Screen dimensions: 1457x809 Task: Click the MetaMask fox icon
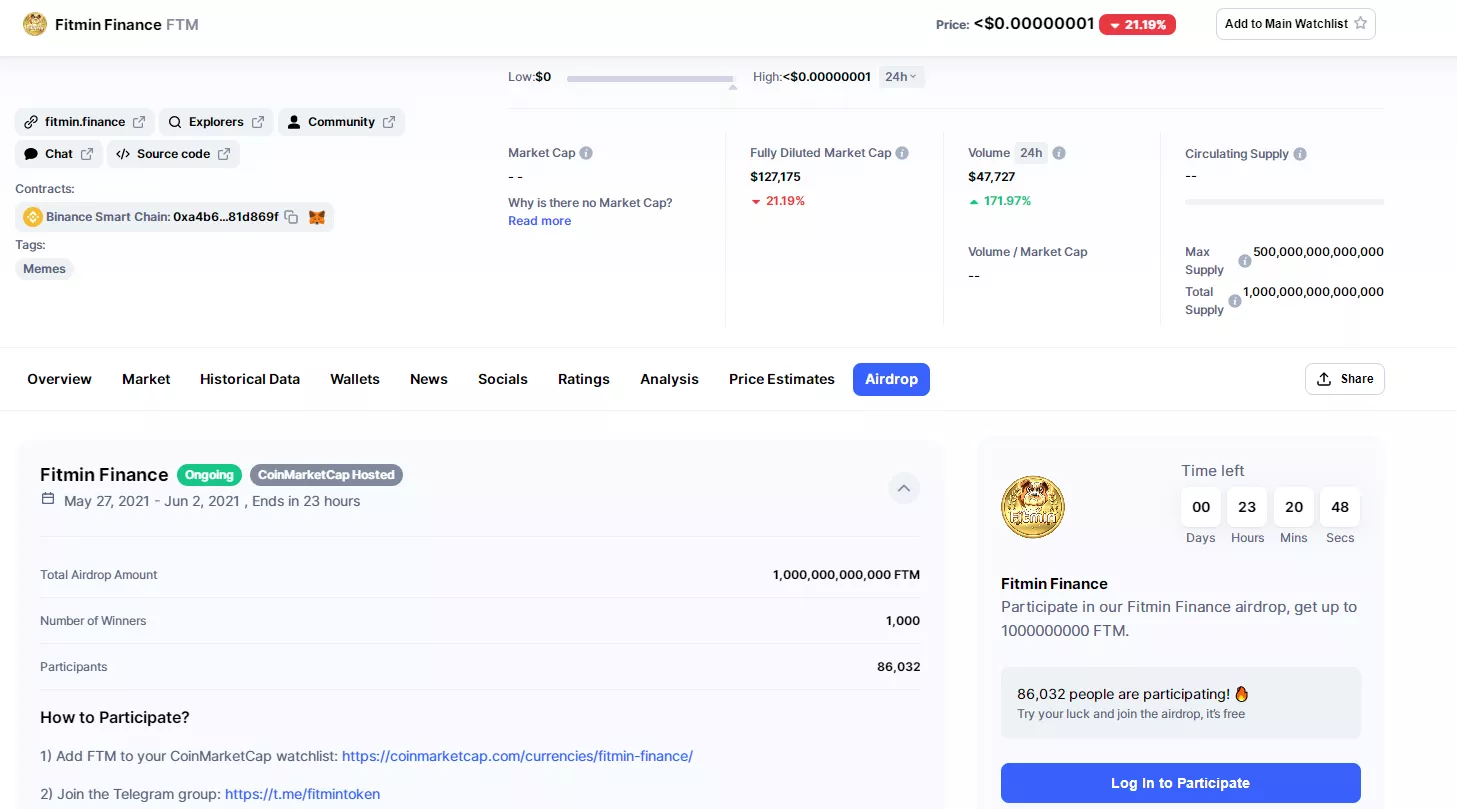click(x=317, y=217)
